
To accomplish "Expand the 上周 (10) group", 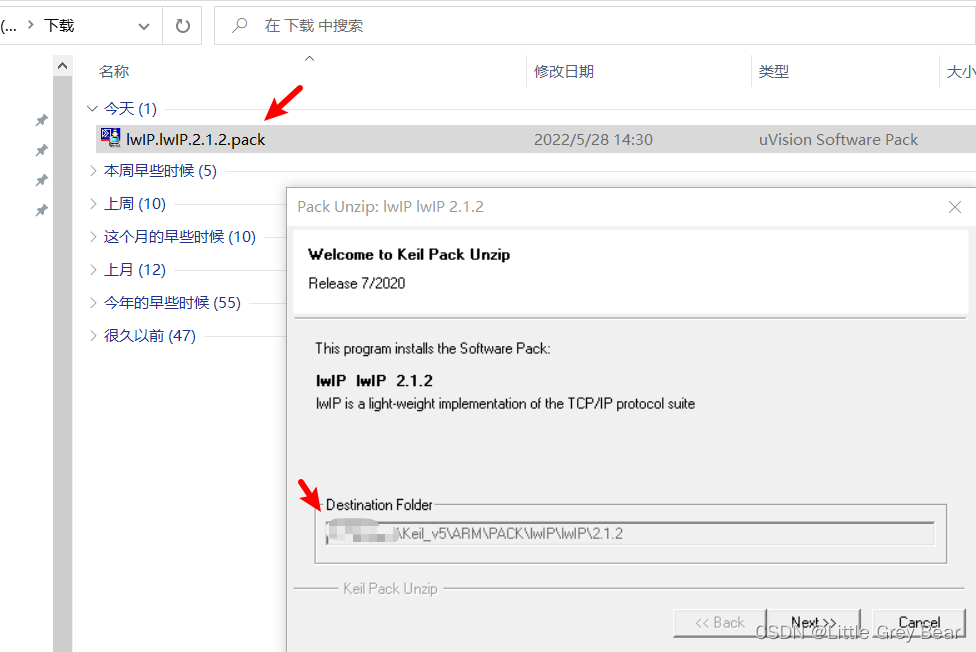I will click(x=93, y=204).
